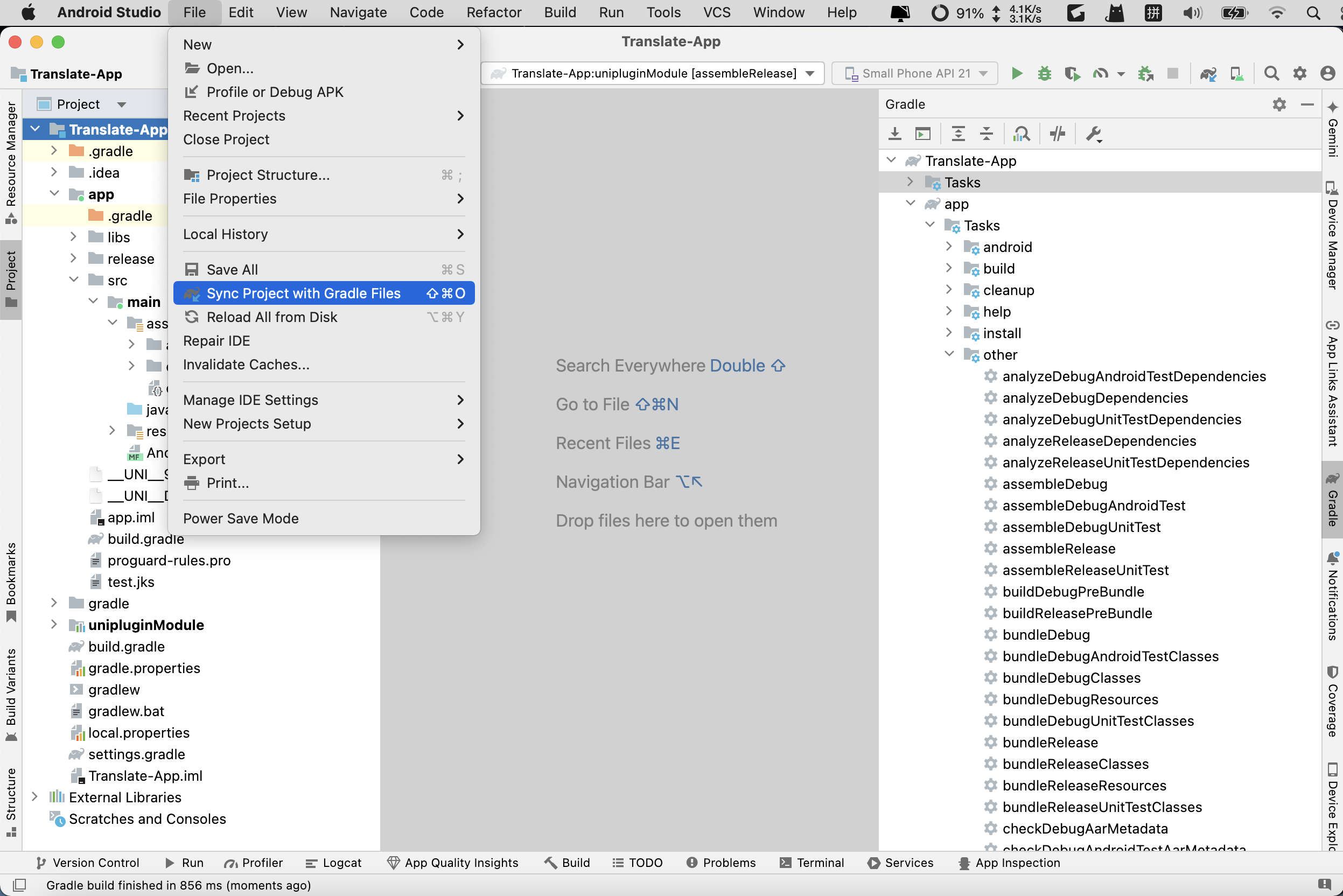Viewport: 1343px width, 896px height.
Task: Toggle the Coverage side panel
Action: 1333,702
